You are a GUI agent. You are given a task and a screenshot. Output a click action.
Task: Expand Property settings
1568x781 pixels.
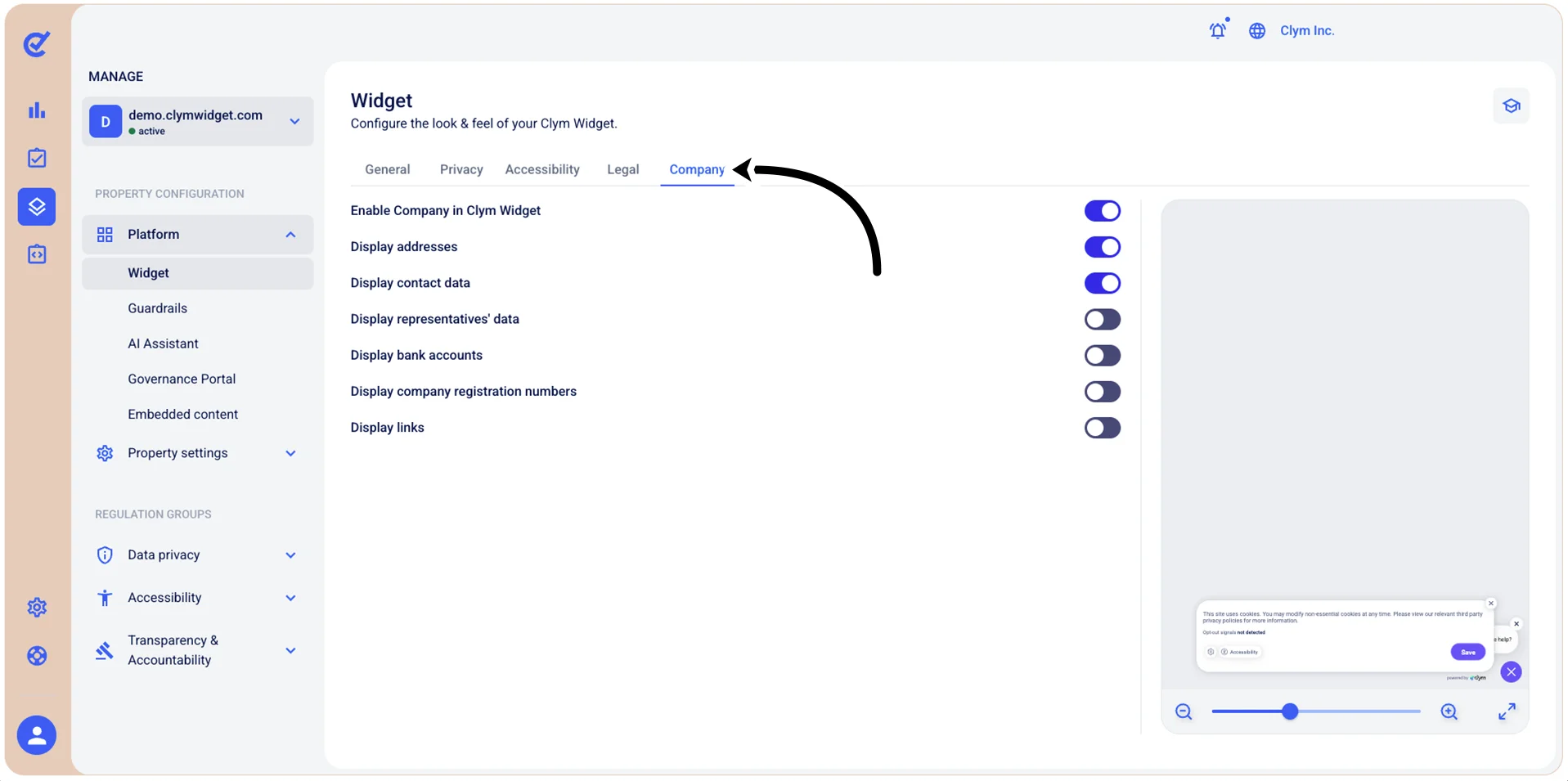coord(197,453)
